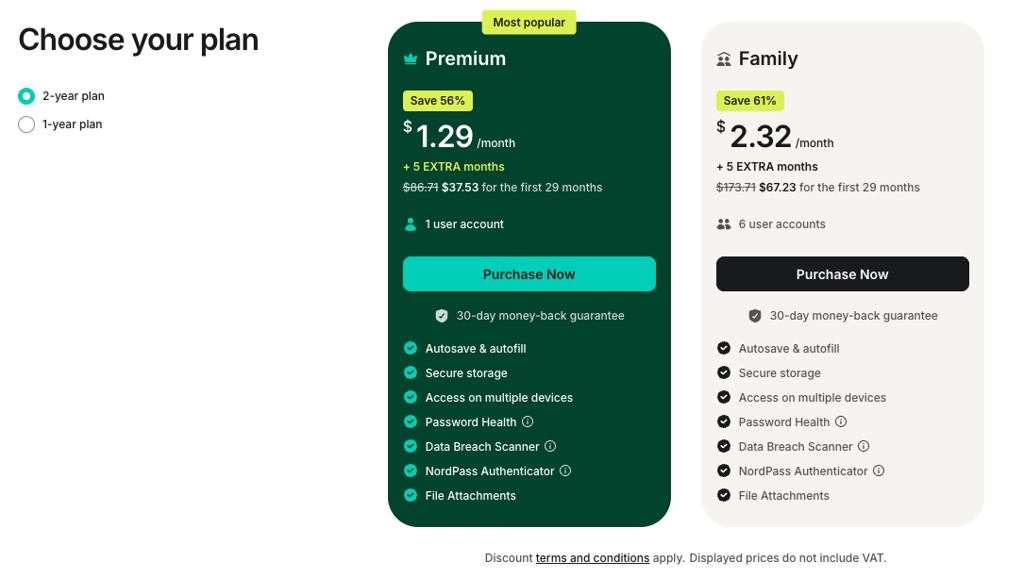Image resolution: width=1024 pixels, height=578 pixels.
Task: Open the terms and conditions link
Action: click(x=592, y=558)
